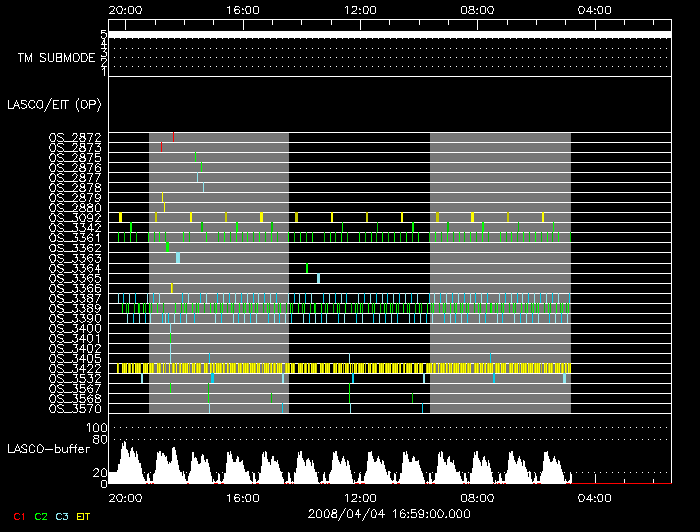Click the 12:00 tick on top axis
The image size is (700, 532).
[x=359, y=10]
